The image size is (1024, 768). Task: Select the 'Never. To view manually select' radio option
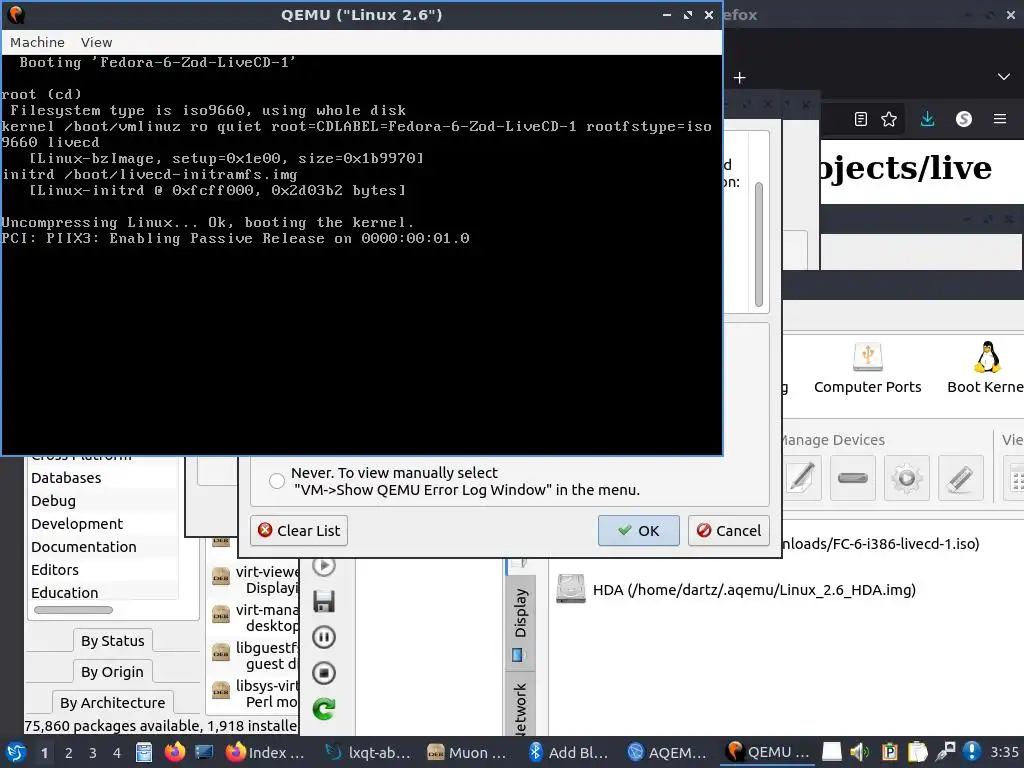(277, 481)
